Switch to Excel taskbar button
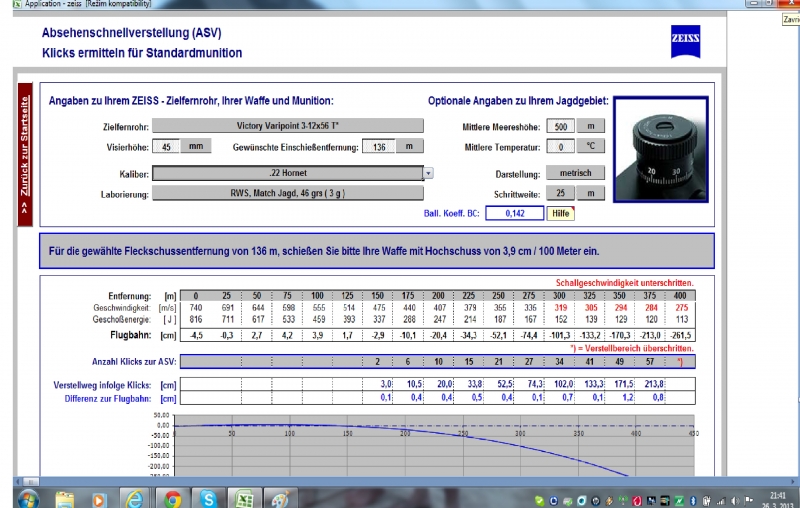Viewport: 800px width, 508px height. [x=244, y=499]
